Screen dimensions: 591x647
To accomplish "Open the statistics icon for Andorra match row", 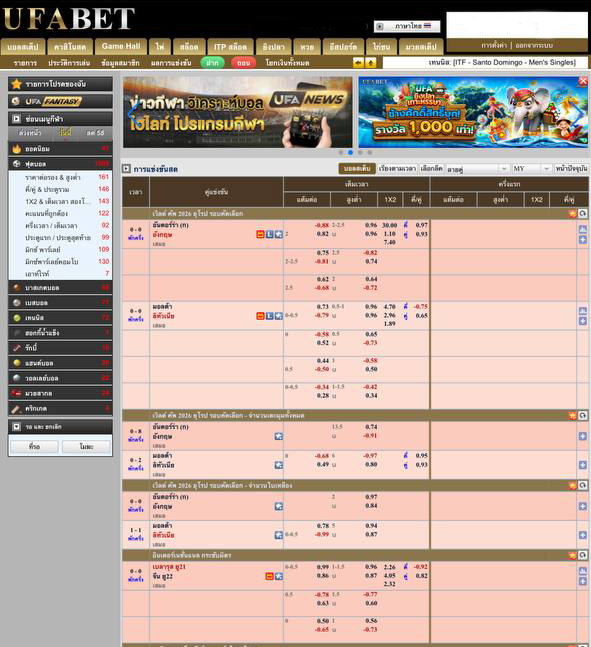I will pos(582,229).
